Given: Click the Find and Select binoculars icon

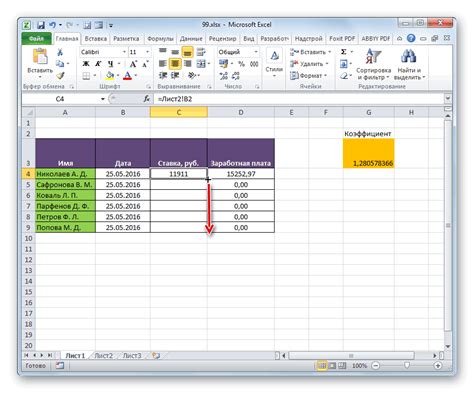Looking at the screenshot, I should [x=408, y=56].
